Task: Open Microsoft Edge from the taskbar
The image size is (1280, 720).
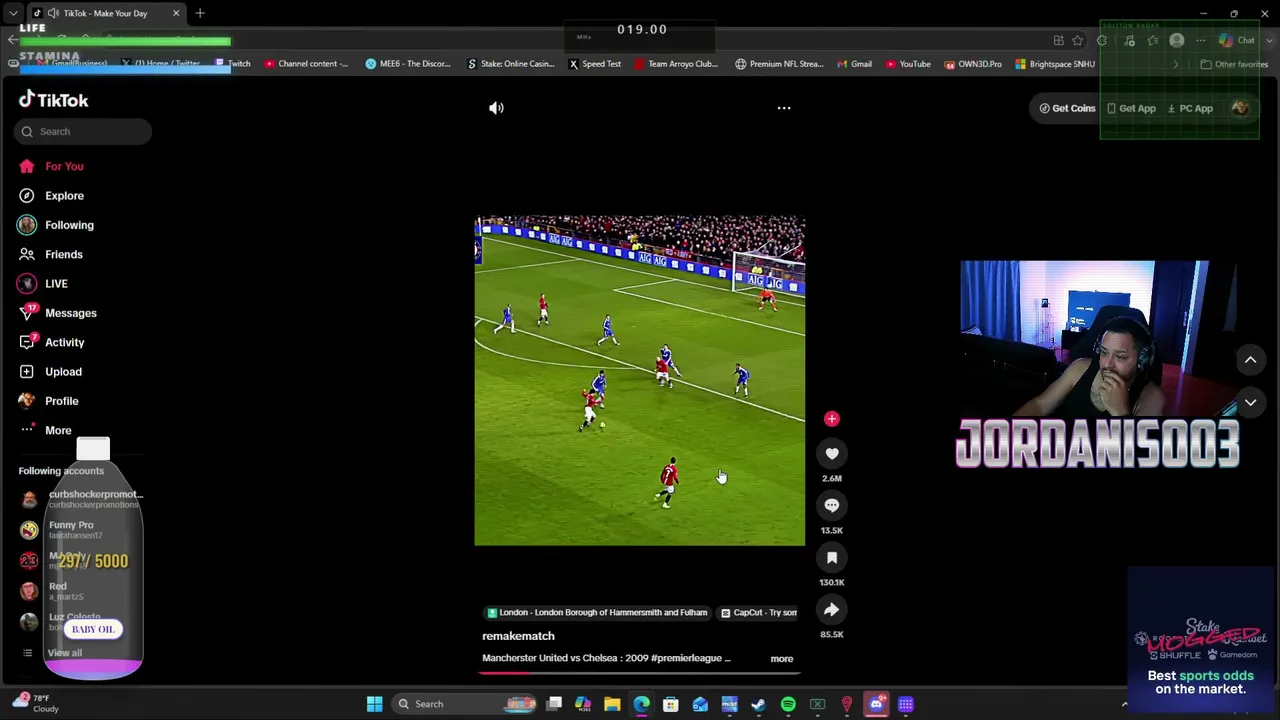Action: 641,704
